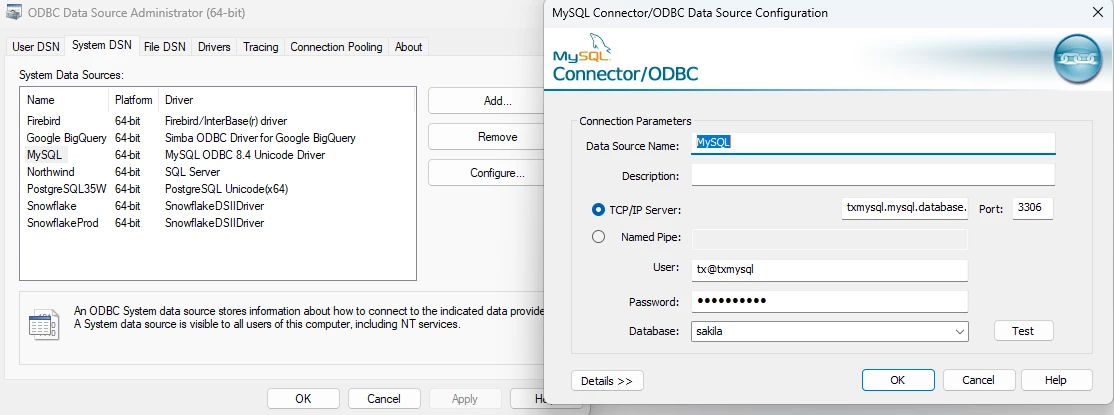The height and width of the screenshot is (415, 1114).
Task: Expand the Details section
Action: pyautogui.click(x=607, y=380)
